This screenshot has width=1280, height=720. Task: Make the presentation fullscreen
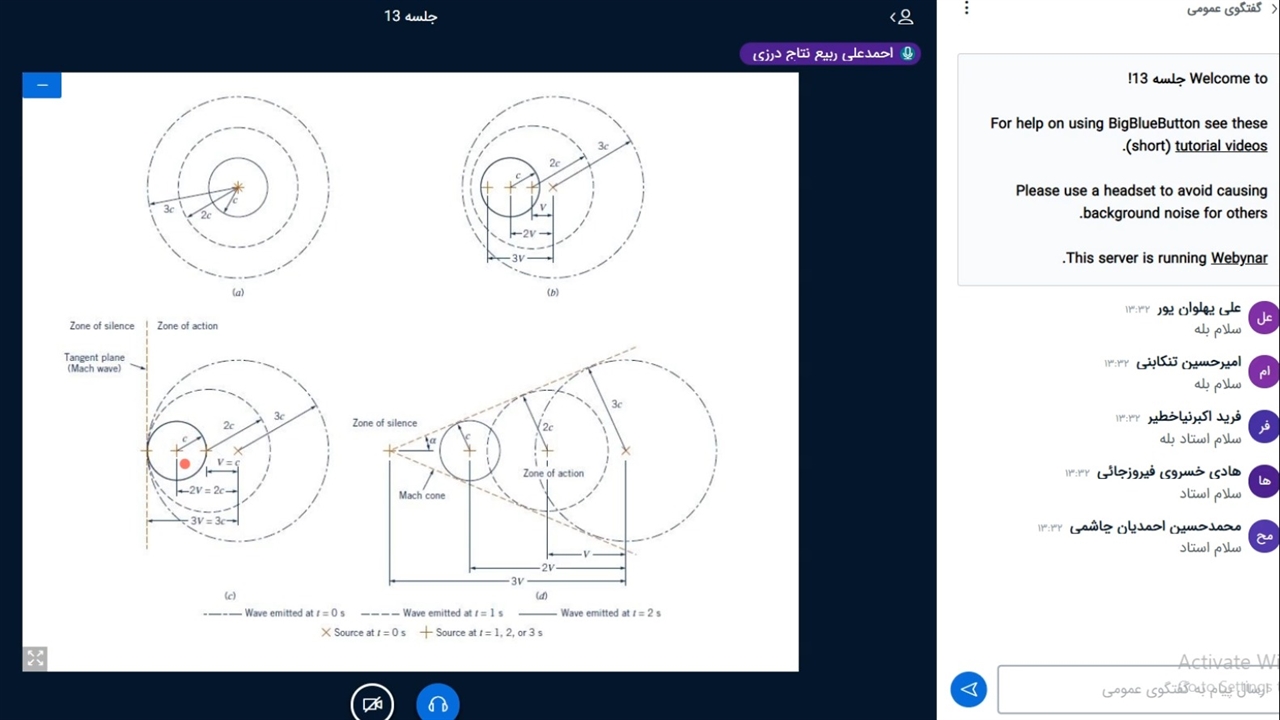click(x=36, y=658)
